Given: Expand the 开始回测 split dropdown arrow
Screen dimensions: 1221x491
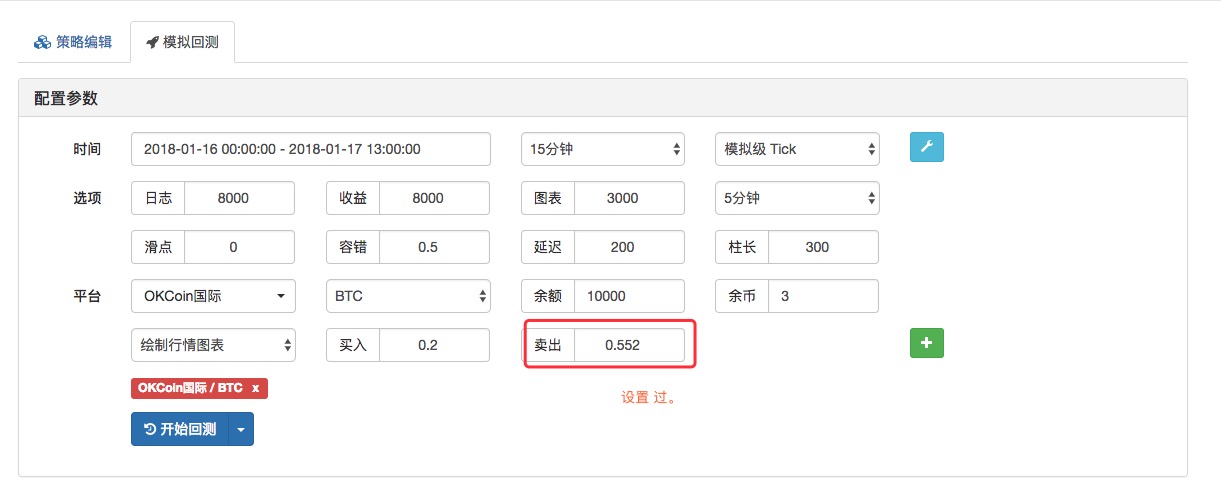Looking at the screenshot, I should click(x=241, y=429).
